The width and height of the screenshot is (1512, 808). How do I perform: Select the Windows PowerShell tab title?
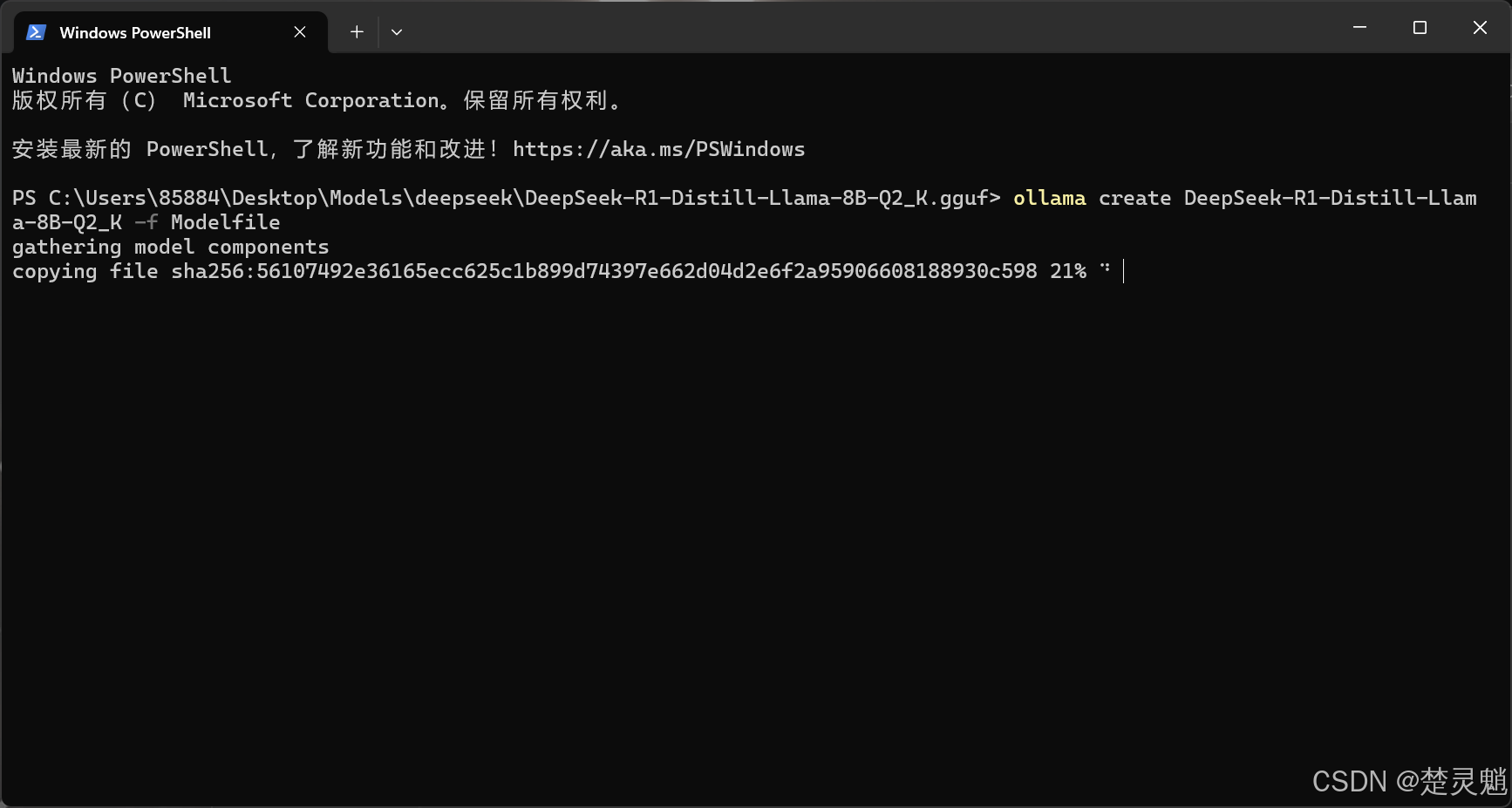pyautogui.click(x=135, y=33)
